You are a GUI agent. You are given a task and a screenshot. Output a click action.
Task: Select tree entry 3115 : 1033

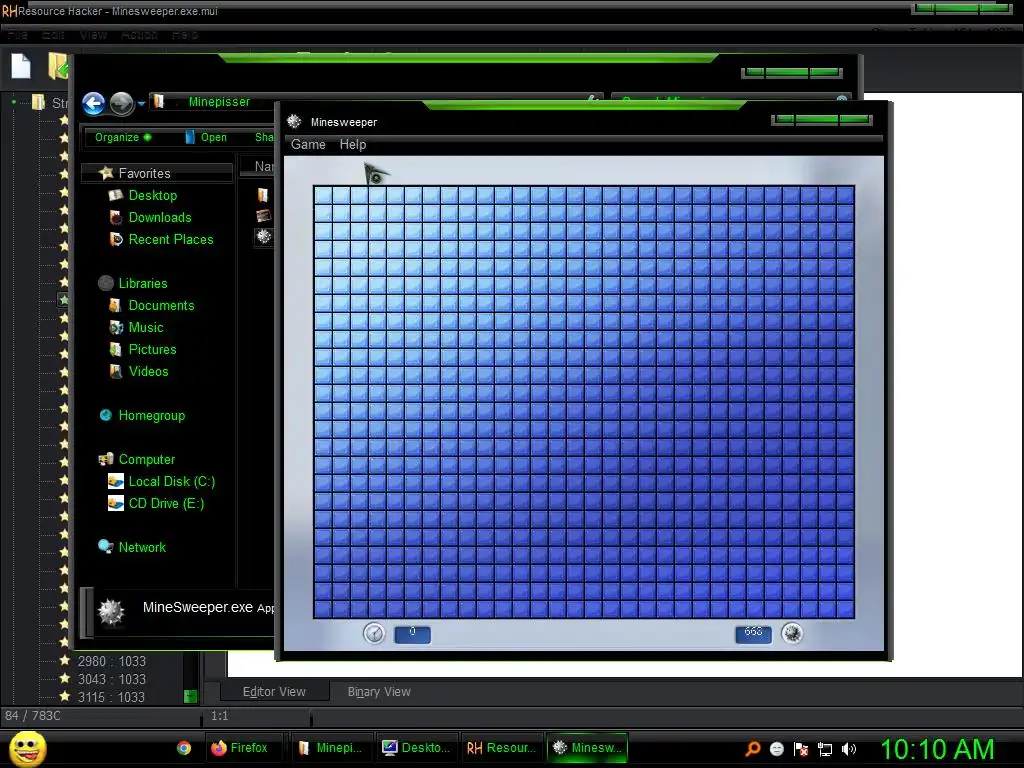point(111,697)
